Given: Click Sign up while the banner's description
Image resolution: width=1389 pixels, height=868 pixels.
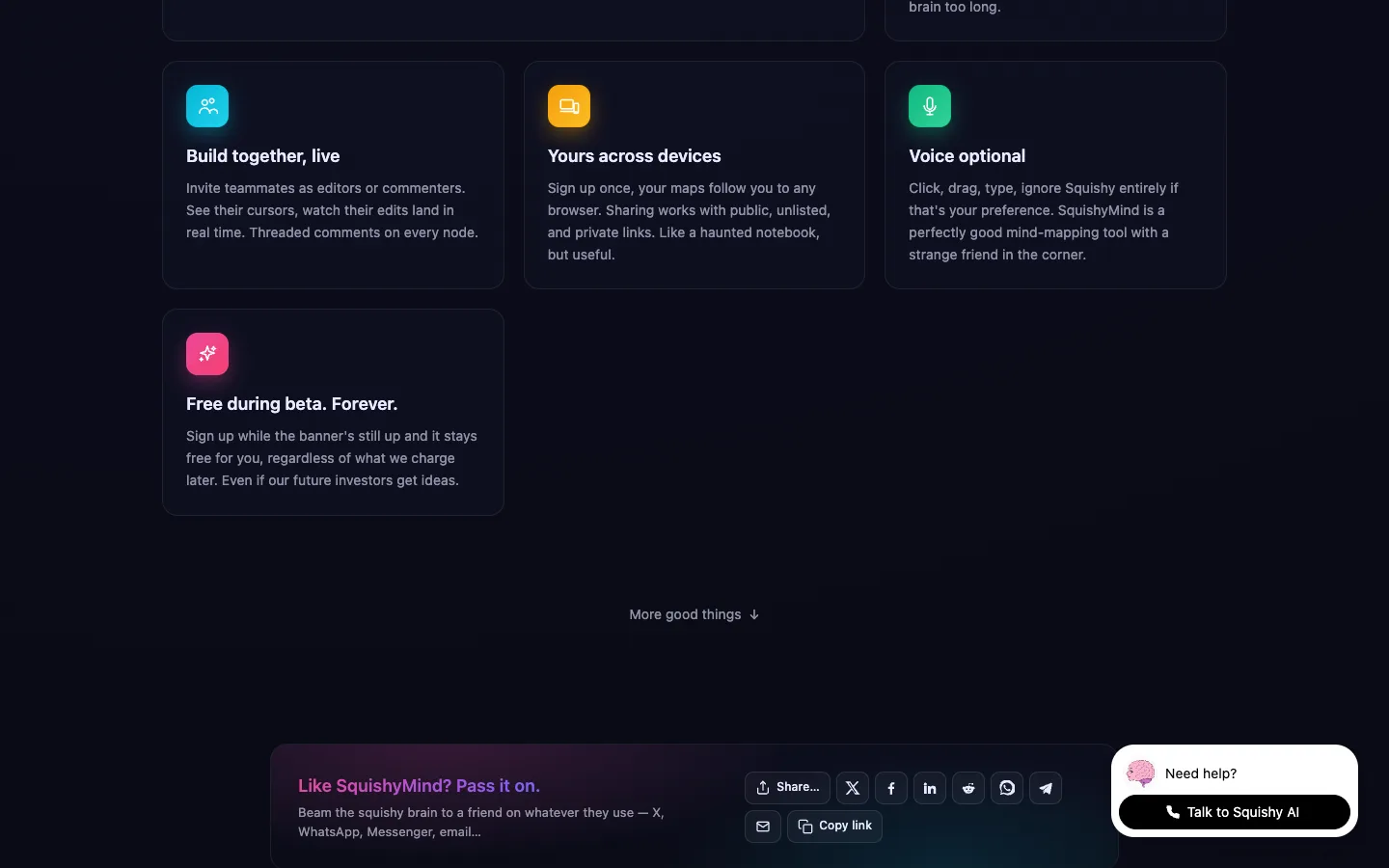Looking at the screenshot, I should tap(332, 458).
